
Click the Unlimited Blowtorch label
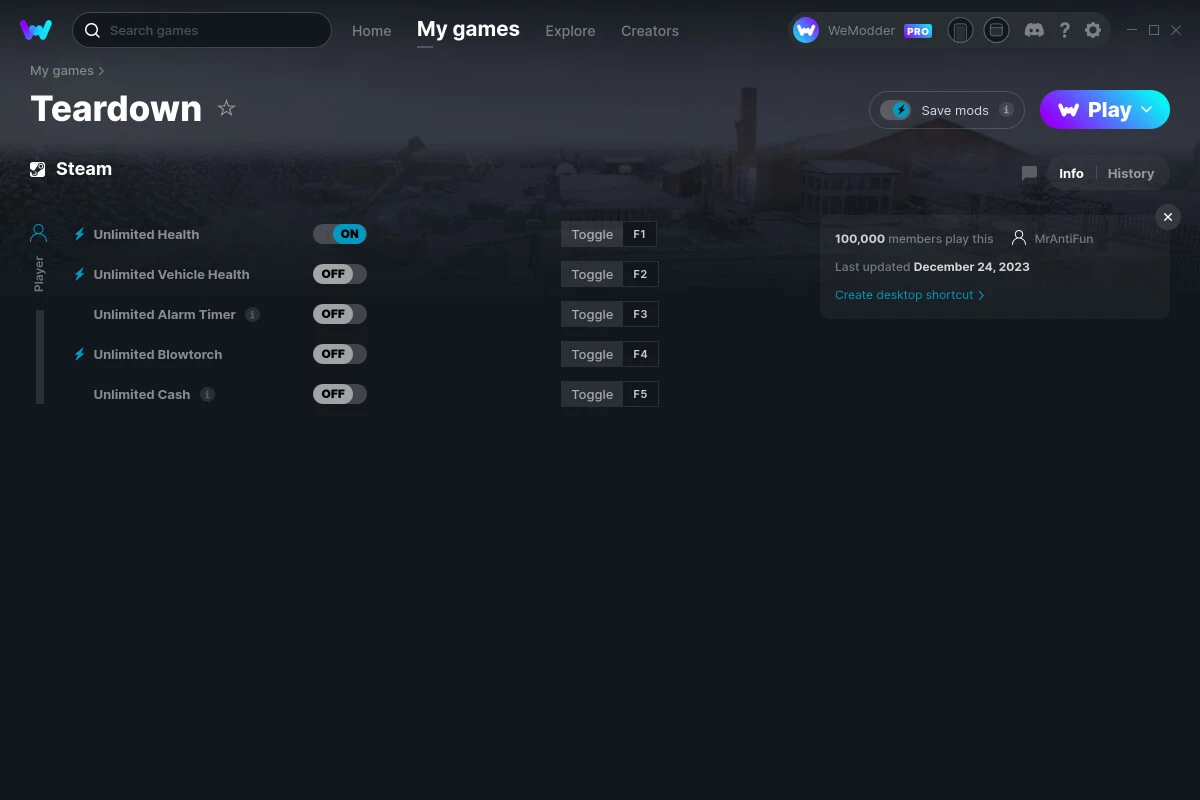point(158,354)
